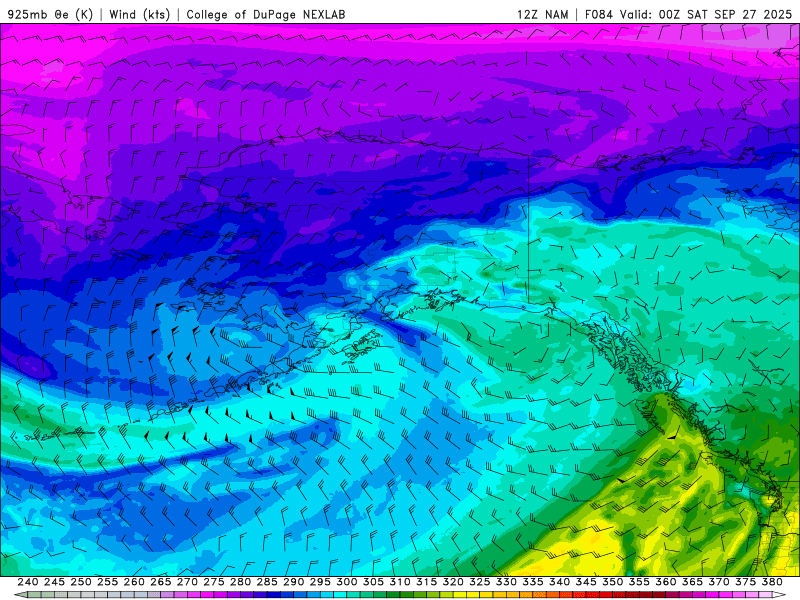Select the '12Z NAM' model run label
This screenshot has height=600, width=800.
coord(542,14)
